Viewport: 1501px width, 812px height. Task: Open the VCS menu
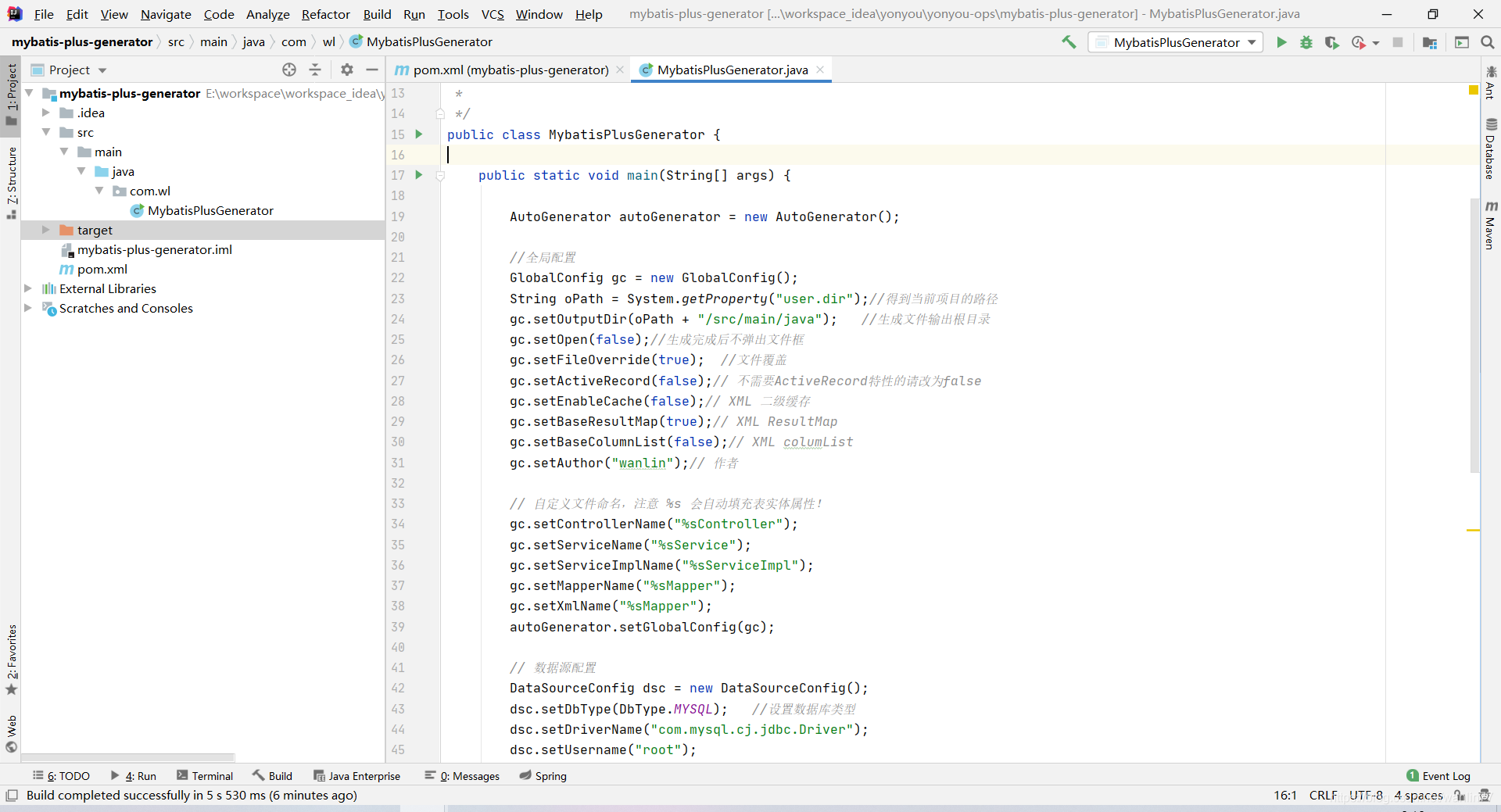click(493, 14)
